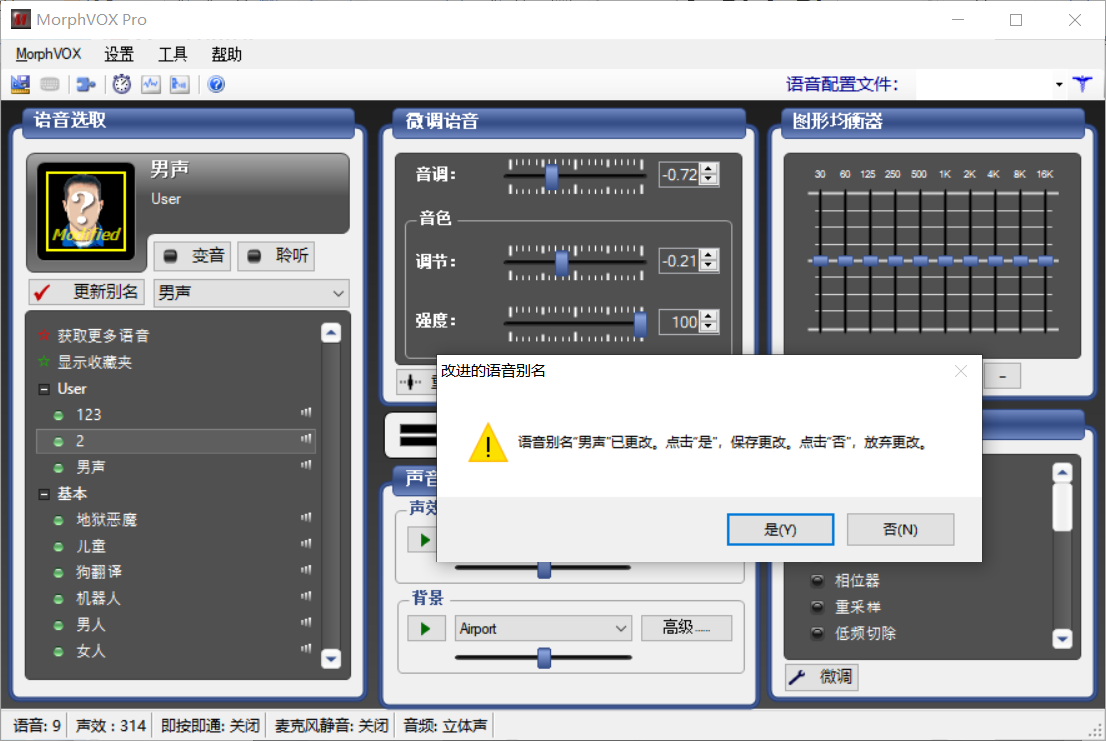Viewport: 1106px width, 741px height.
Task: Open the 工具 menu
Action: tap(173, 54)
